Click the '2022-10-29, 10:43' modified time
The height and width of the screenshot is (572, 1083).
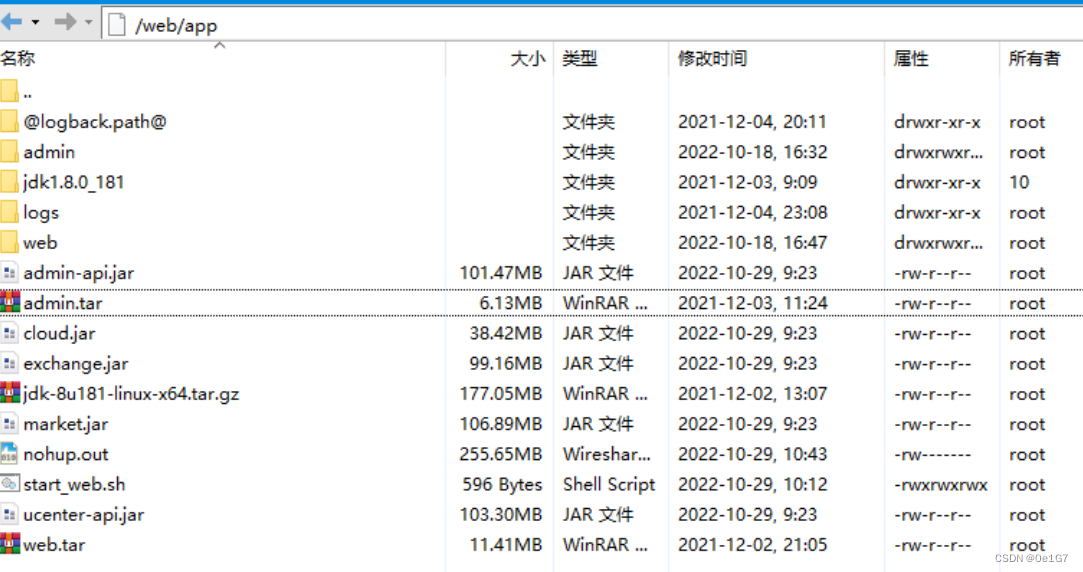click(x=753, y=455)
